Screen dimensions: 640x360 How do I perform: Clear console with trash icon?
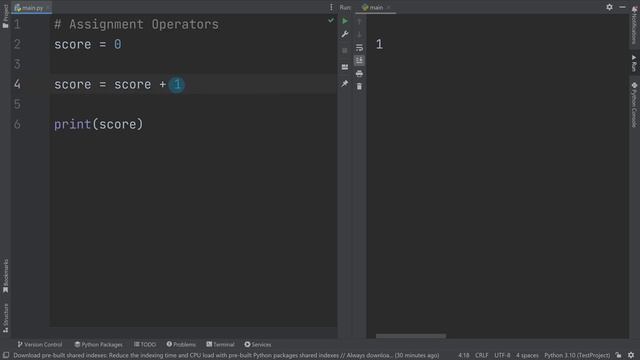[x=359, y=87]
